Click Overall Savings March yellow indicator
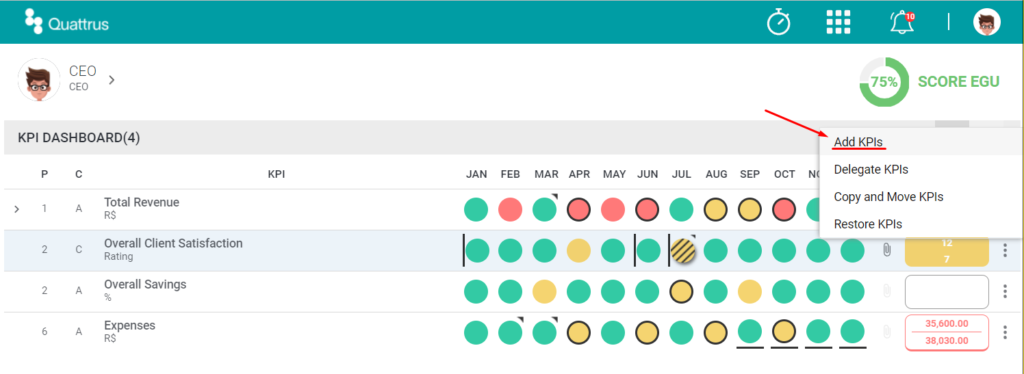The width and height of the screenshot is (1024, 374). click(x=545, y=292)
